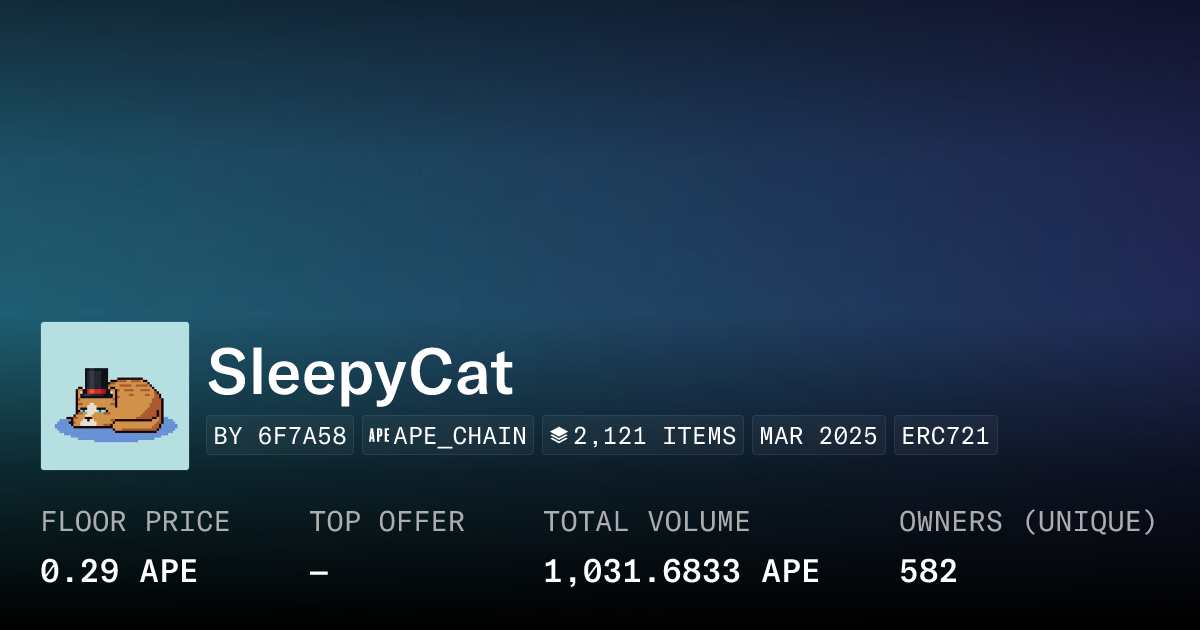
Task: Click the TOTAL VOLUME label
Action: point(647,522)
